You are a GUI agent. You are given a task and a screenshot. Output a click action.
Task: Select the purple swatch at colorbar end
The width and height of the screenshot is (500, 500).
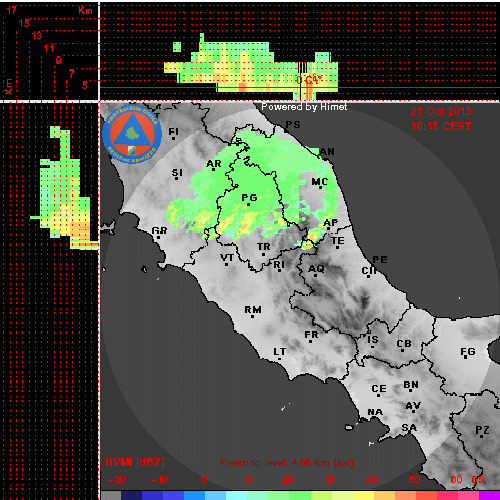pos(489,495)
